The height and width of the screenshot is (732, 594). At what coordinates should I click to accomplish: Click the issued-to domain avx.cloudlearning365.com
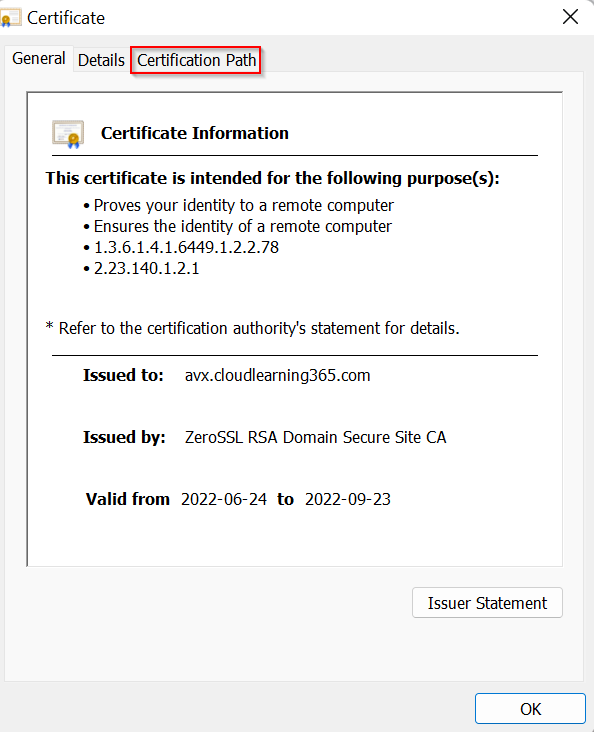click(x=277, y=375)
